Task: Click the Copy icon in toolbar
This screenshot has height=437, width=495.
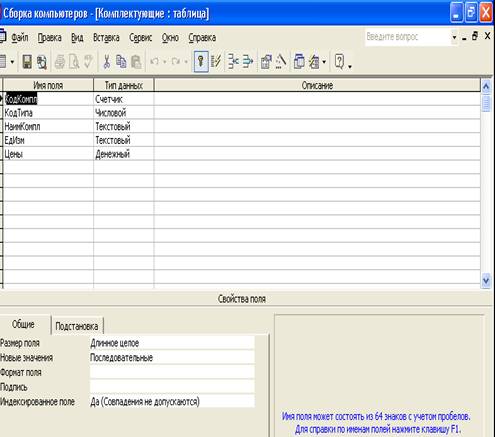Action: 121,62
